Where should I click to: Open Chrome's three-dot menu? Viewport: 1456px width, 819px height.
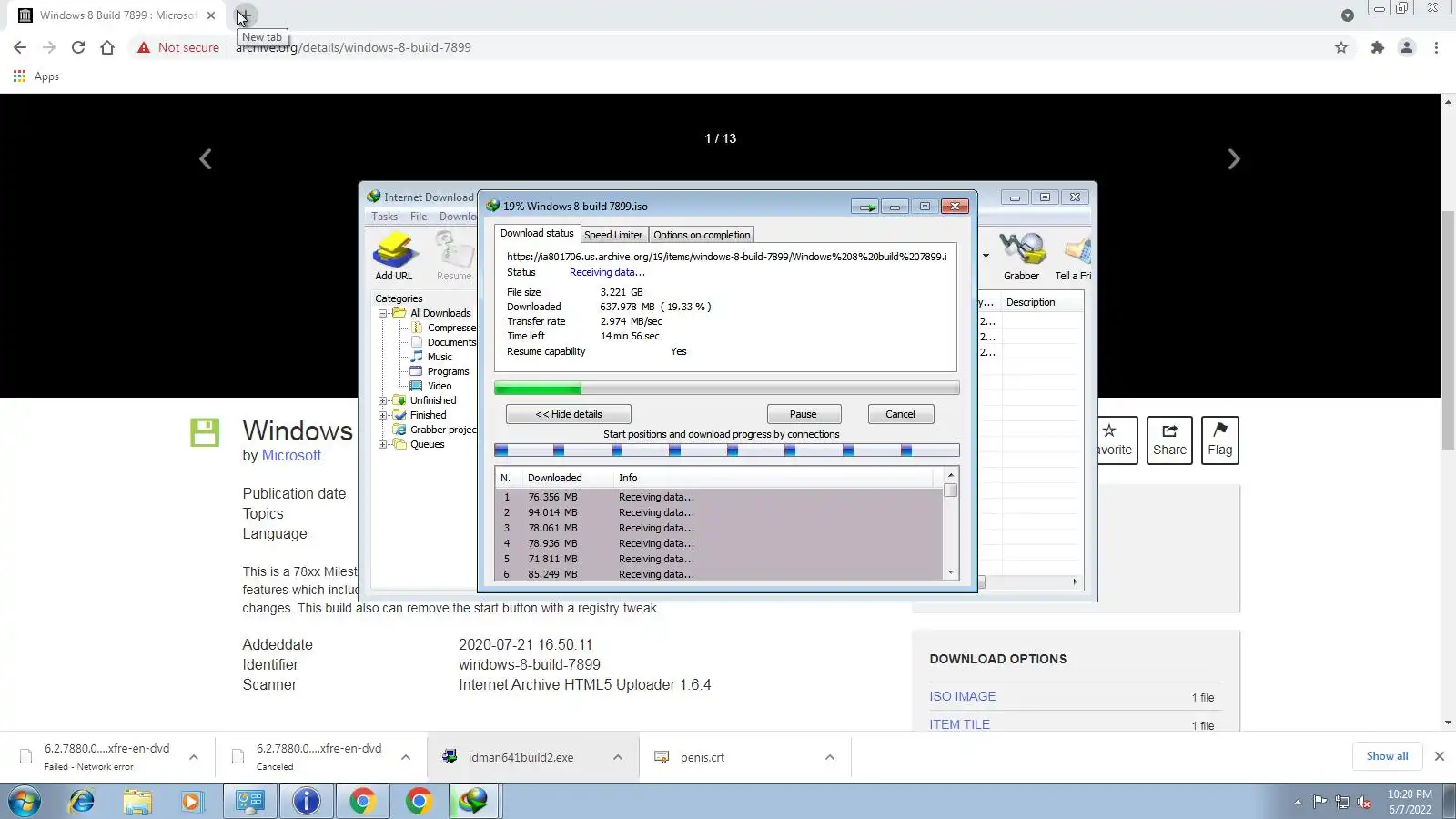1436,47
